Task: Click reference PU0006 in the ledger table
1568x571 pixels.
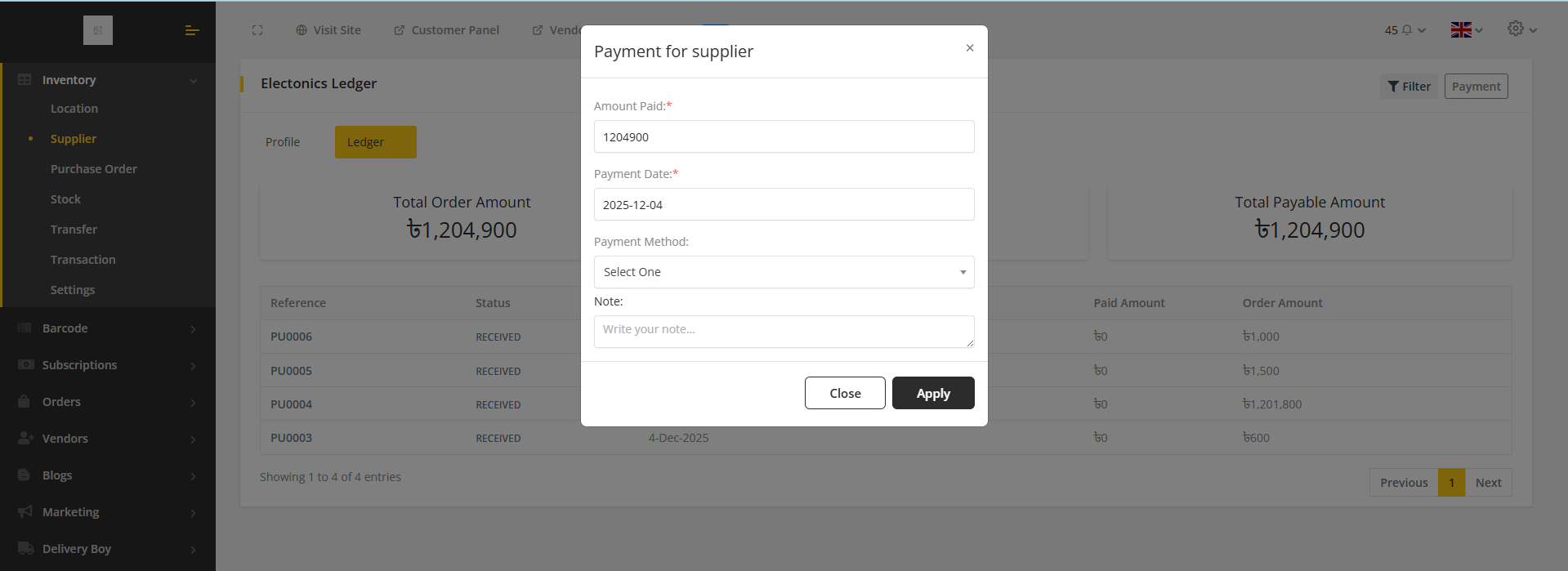Action: click(x=292, y=337)
